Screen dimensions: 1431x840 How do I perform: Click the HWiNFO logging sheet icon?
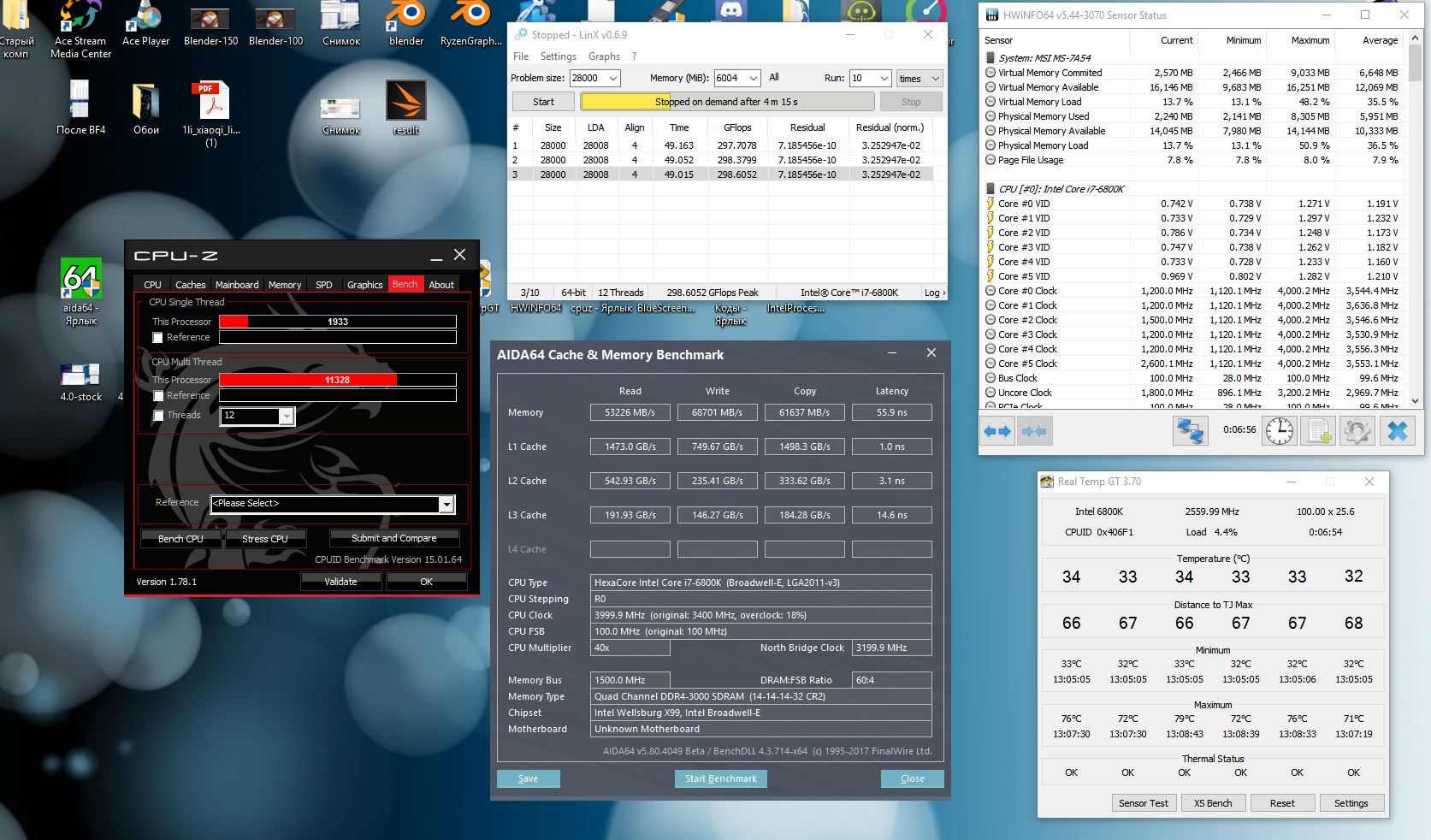[x=1318, y=430]
